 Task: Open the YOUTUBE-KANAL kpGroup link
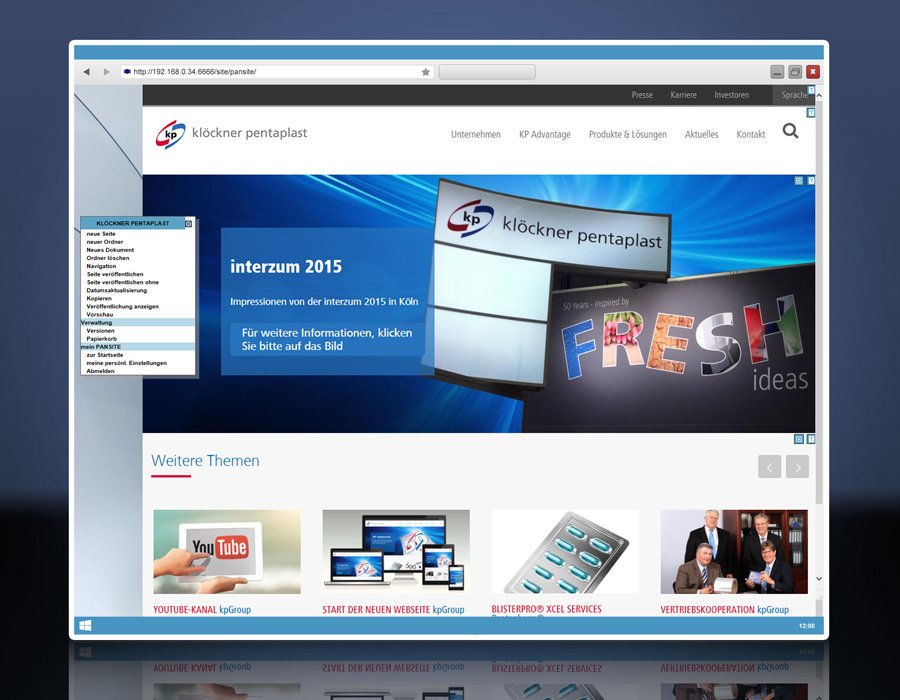coord(202,609)
